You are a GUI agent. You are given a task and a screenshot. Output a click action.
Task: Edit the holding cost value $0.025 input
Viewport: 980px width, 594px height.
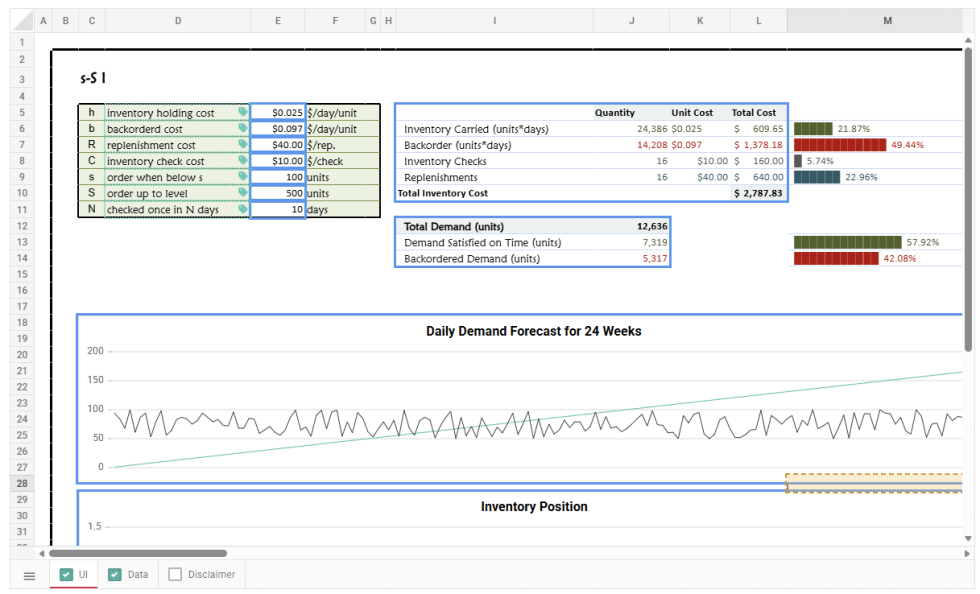278,113
